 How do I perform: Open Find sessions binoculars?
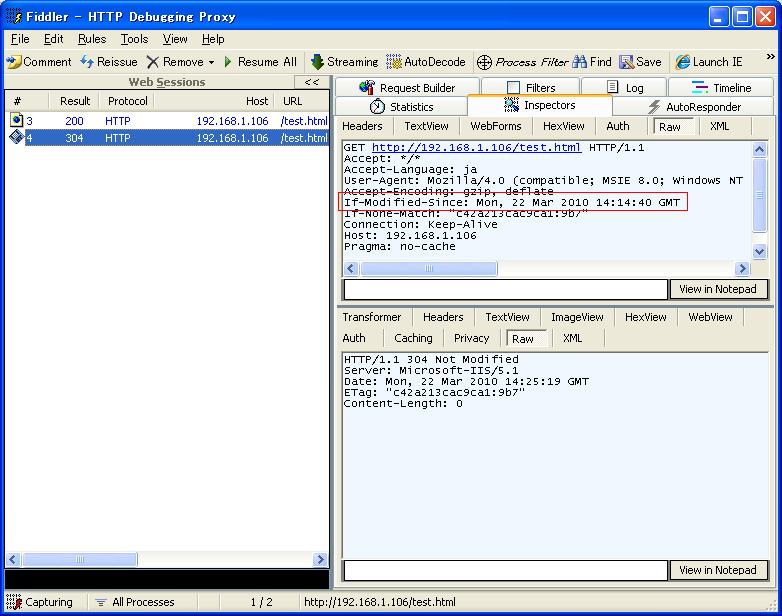tap(580, 62)
